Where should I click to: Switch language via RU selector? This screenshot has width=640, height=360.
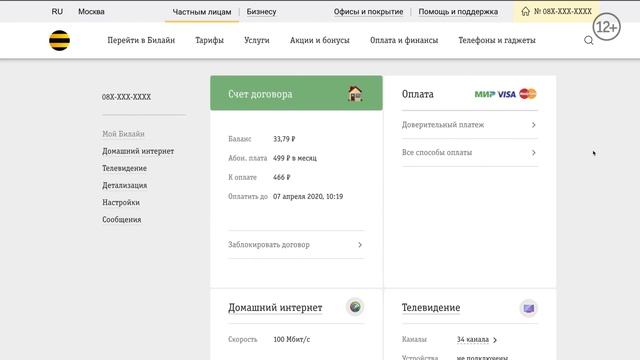click(57, 12)
